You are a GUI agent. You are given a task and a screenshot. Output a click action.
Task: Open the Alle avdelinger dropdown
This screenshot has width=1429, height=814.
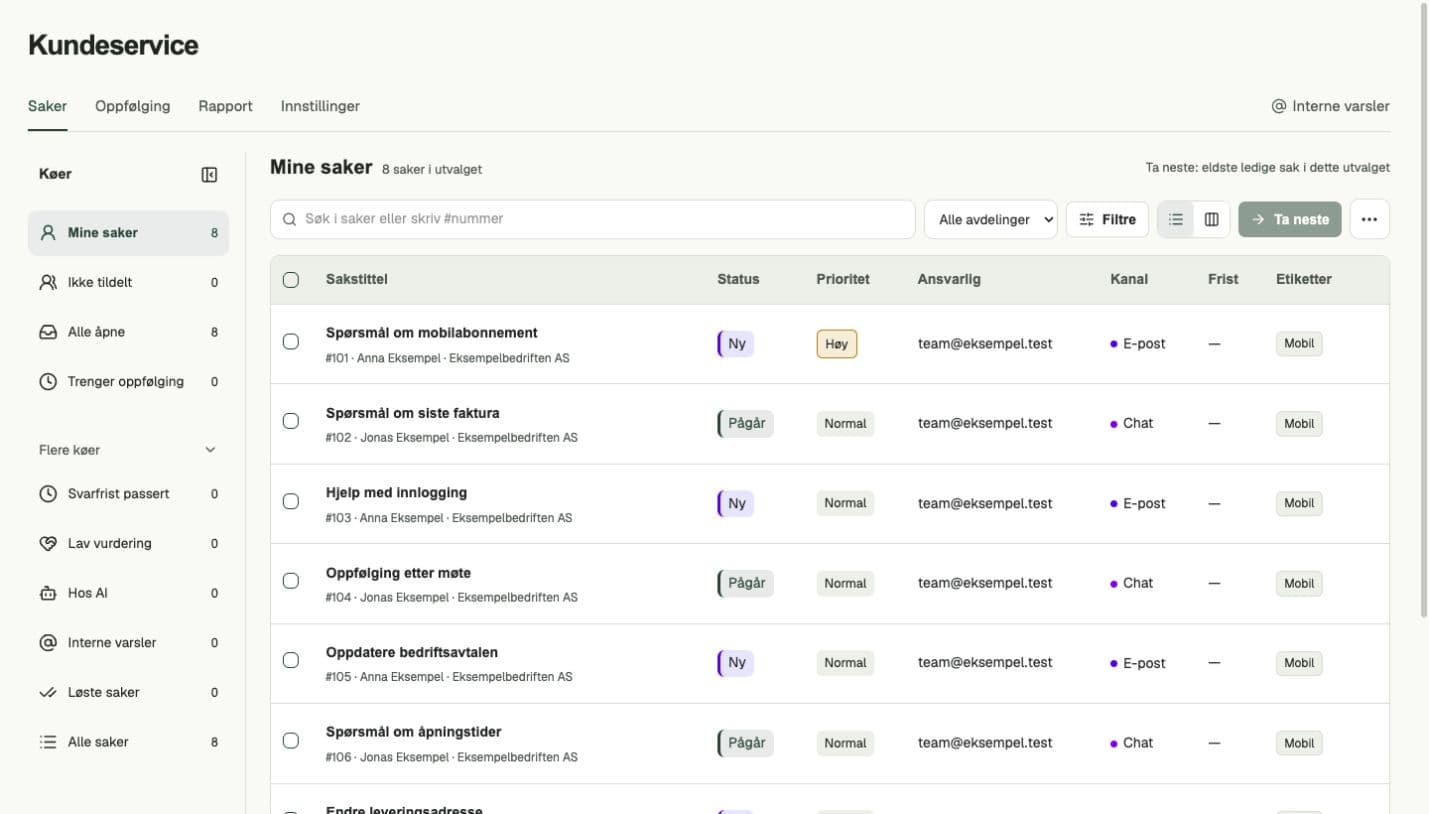click(991, 219)
